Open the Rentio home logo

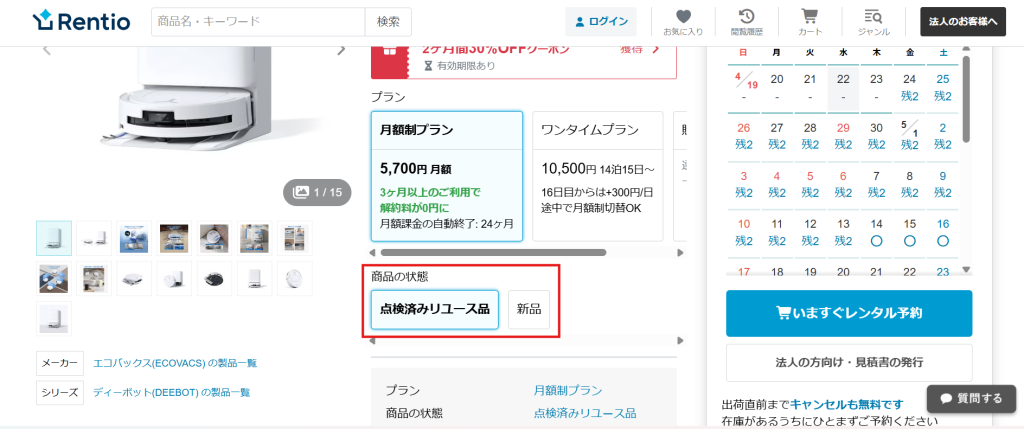(82, 22)
